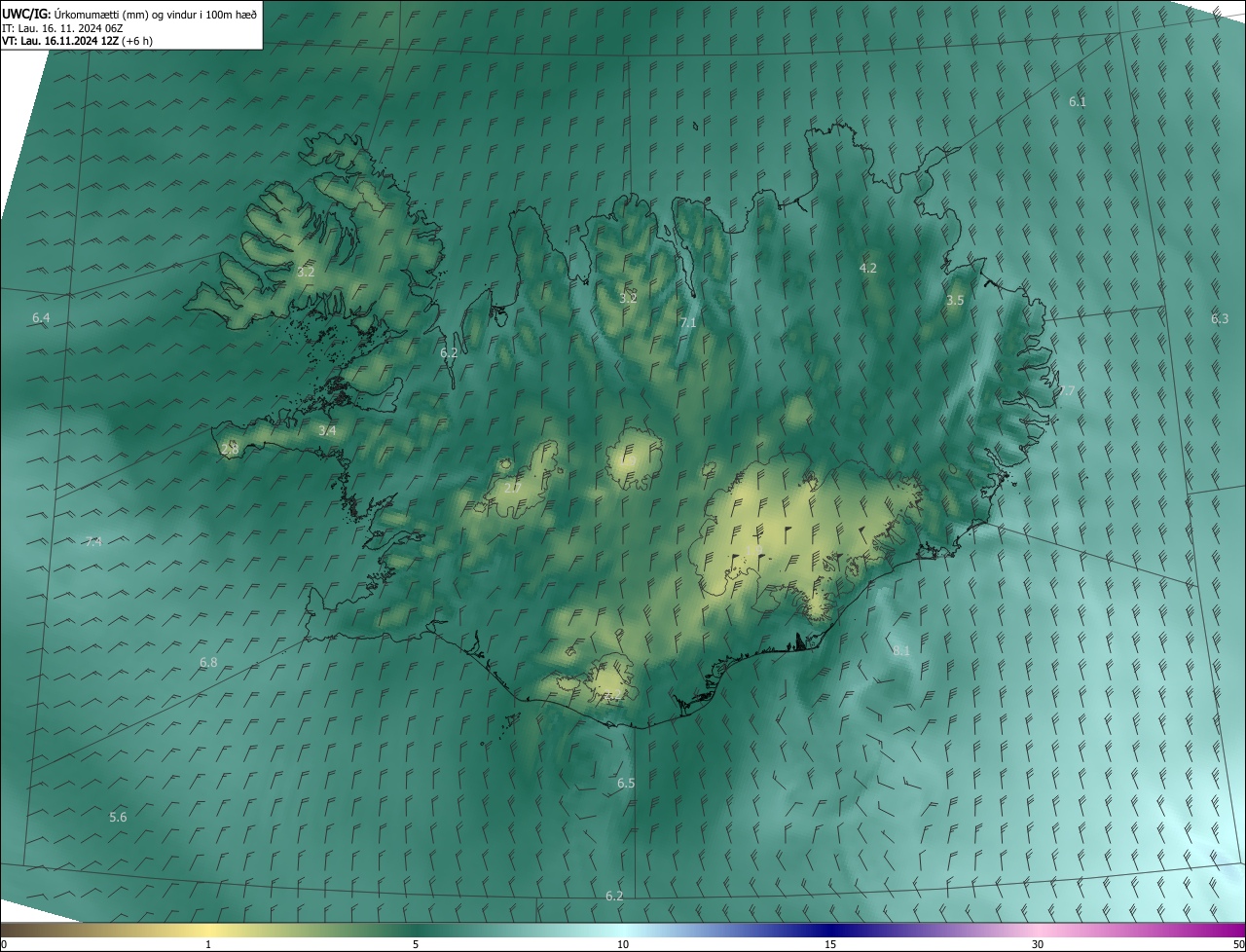The image size is (1246, 952).
Task: Click the 3.5 value label on the map
Action: point(955,300)
